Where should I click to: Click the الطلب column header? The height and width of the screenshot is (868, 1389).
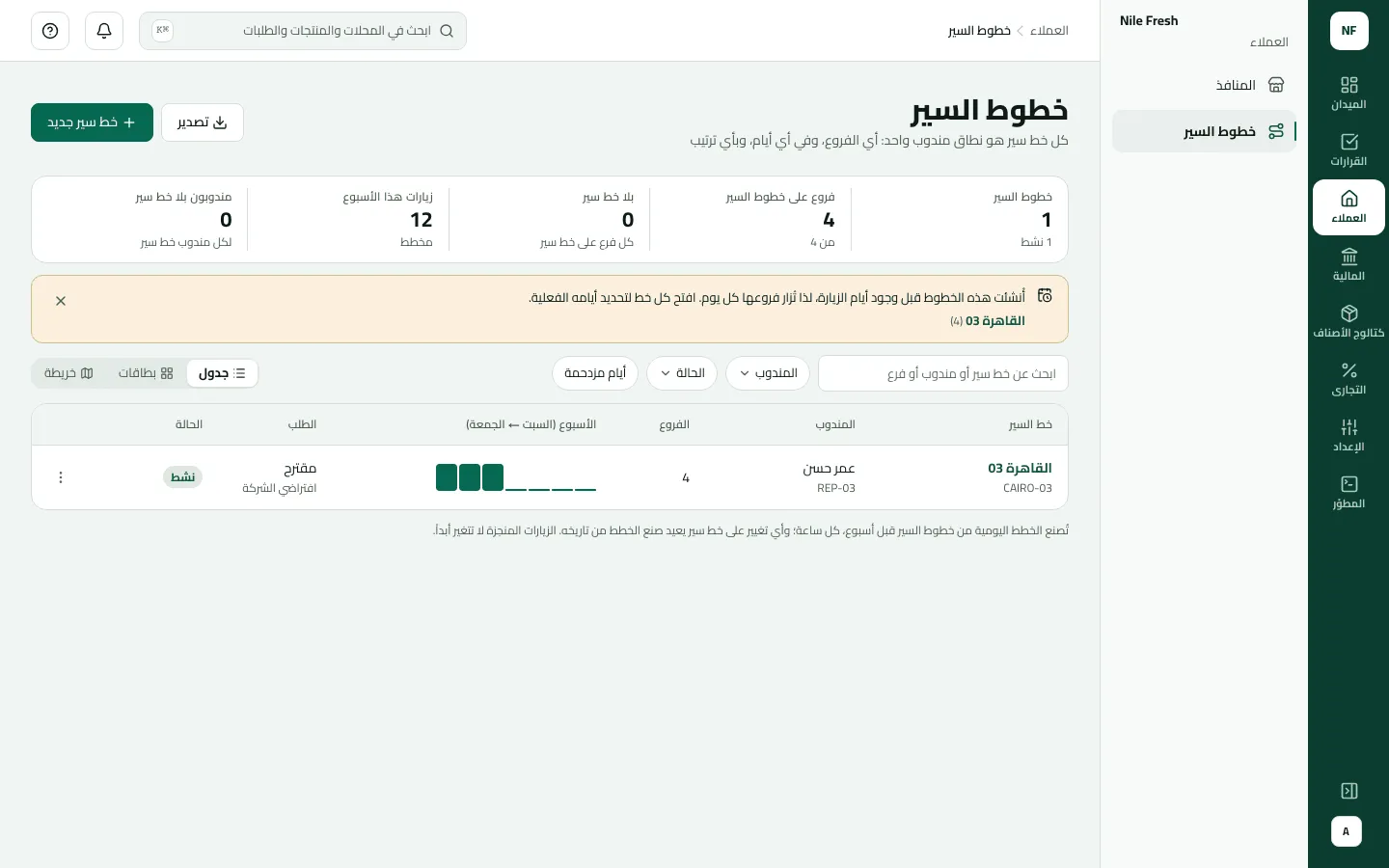(302, 424)
